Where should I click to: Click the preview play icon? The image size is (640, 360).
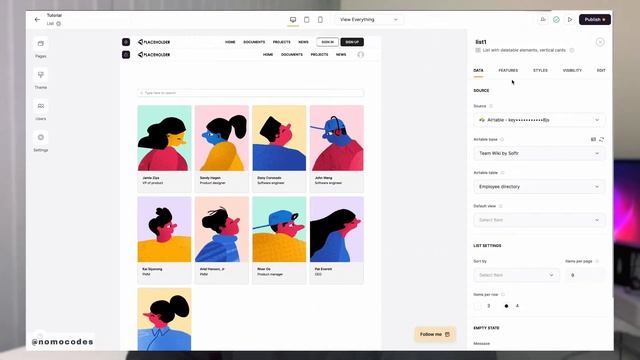[570, 19]
